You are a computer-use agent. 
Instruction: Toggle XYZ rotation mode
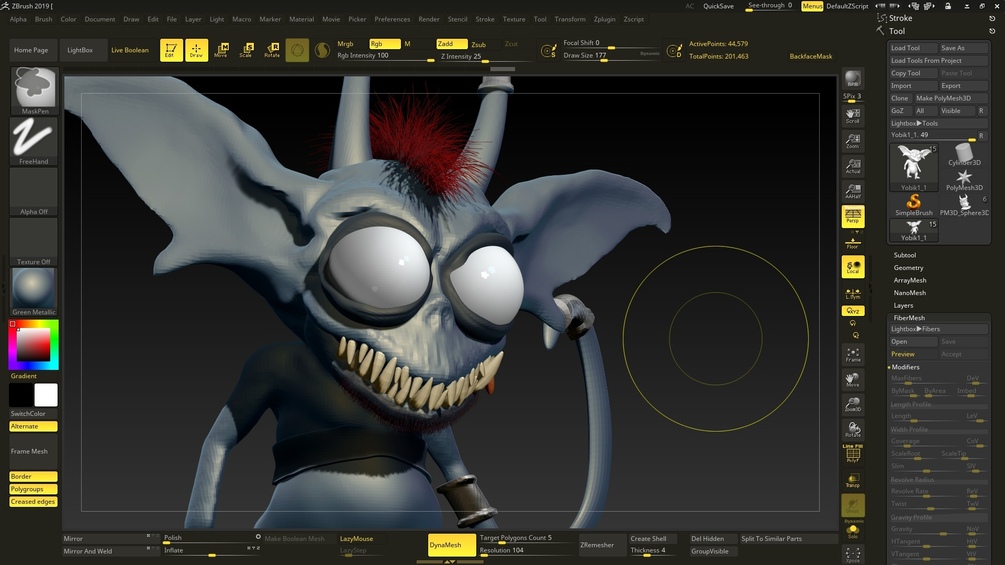pos(853,311)
